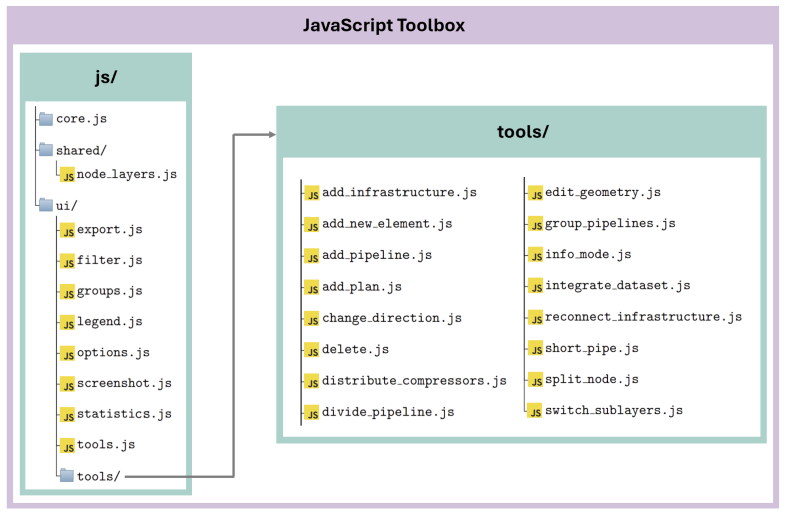Select the screenshot.js file name

124,383
